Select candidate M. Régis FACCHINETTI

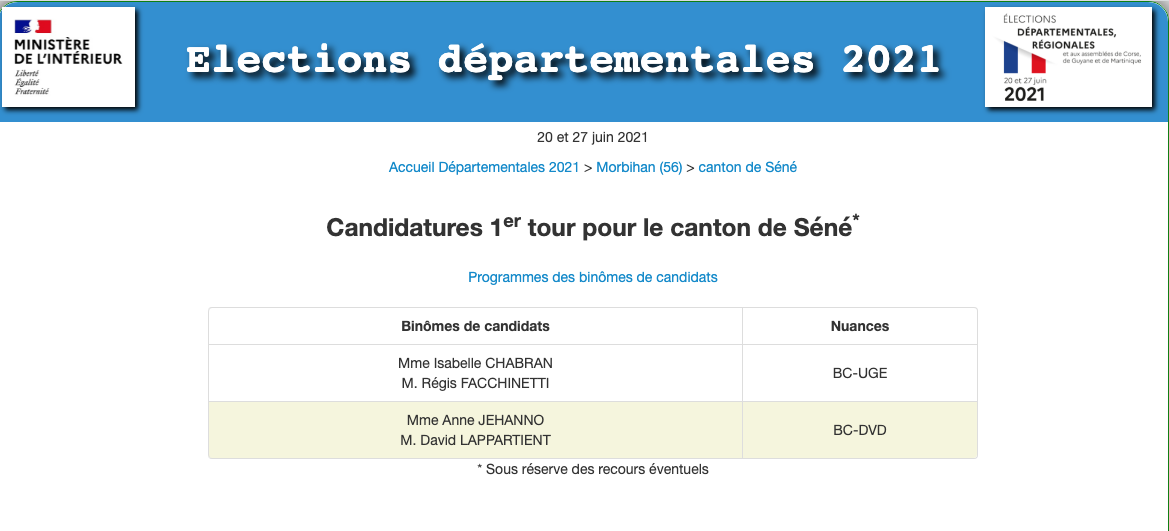click(475, 383)
